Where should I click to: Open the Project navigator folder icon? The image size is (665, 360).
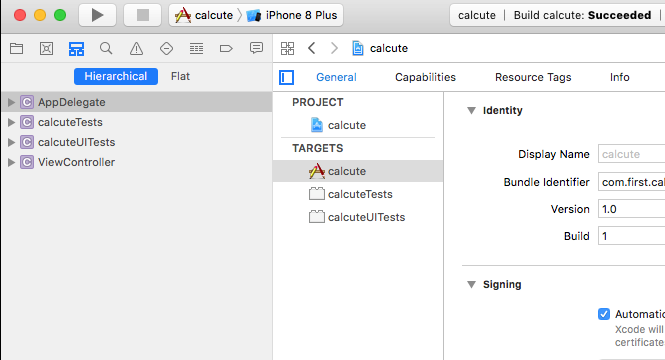tap(17, 48)
